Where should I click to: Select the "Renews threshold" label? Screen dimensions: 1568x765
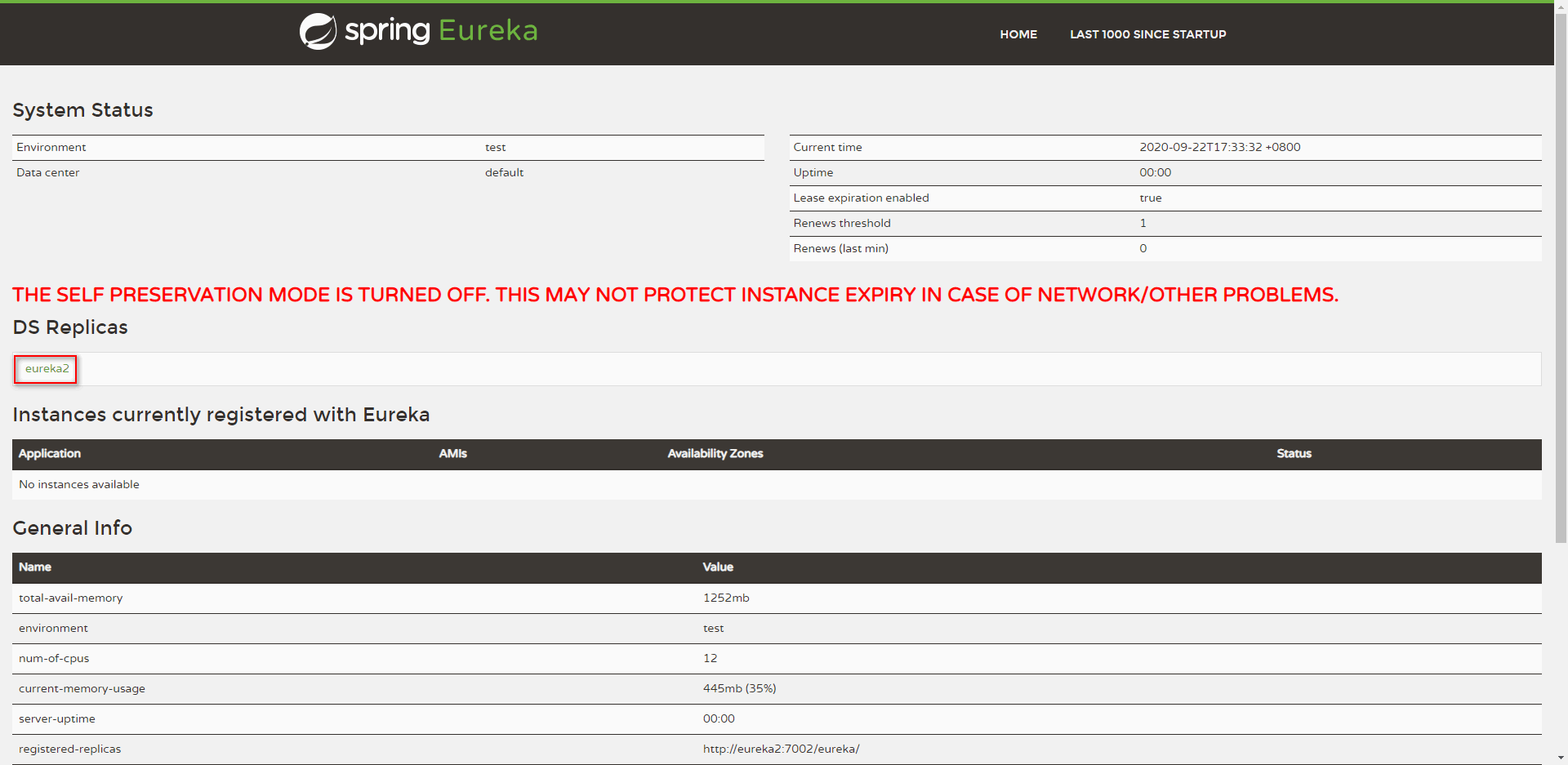pos(842,224)
